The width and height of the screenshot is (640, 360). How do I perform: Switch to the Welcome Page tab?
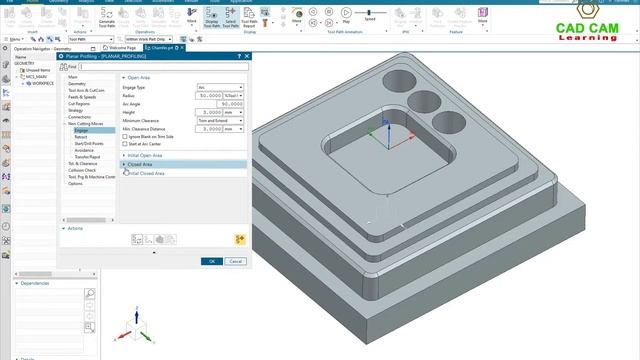point(120,48)
